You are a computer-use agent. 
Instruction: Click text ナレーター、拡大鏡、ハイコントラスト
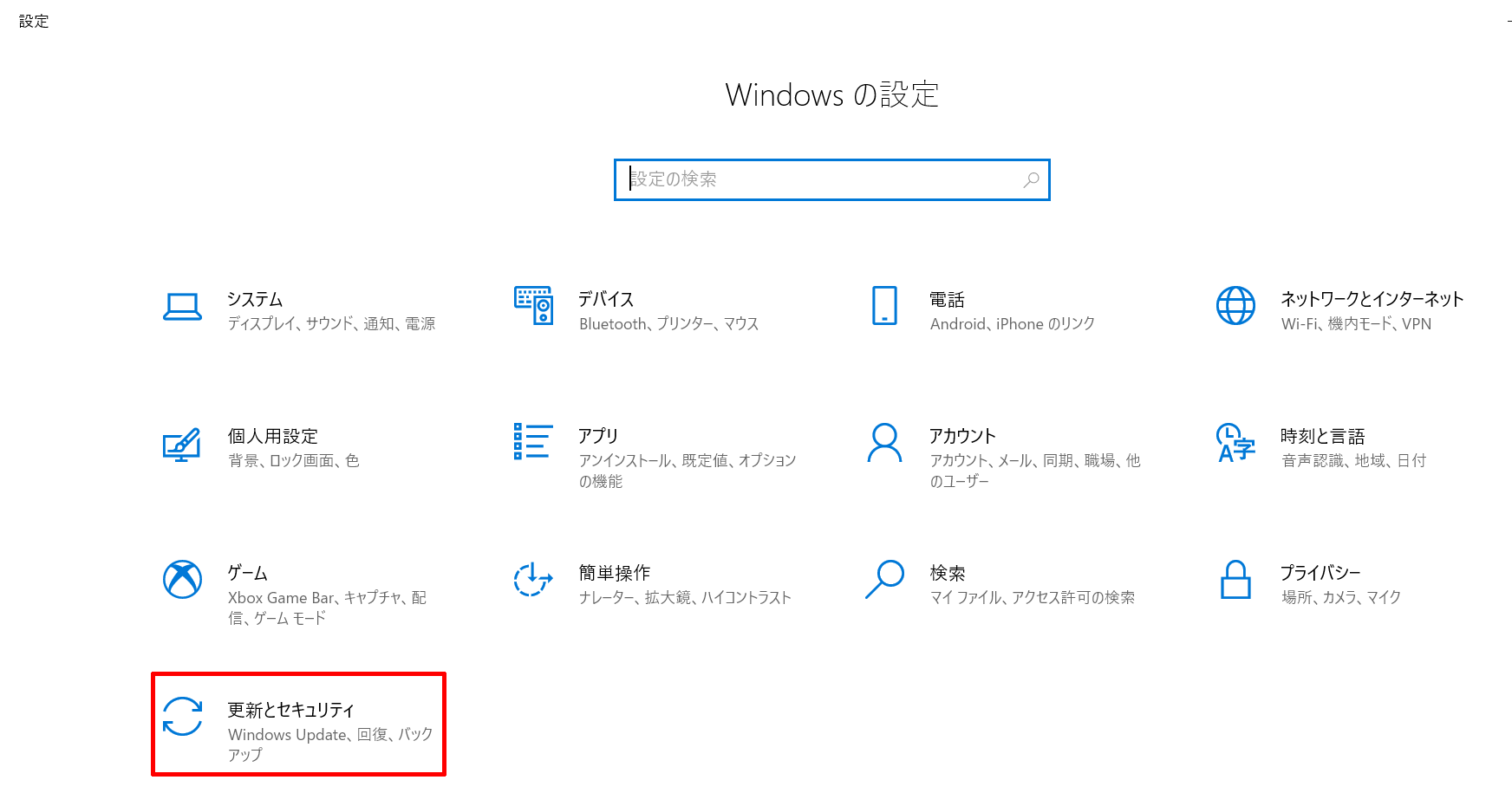pyautogui.click(x=685, y=597)
